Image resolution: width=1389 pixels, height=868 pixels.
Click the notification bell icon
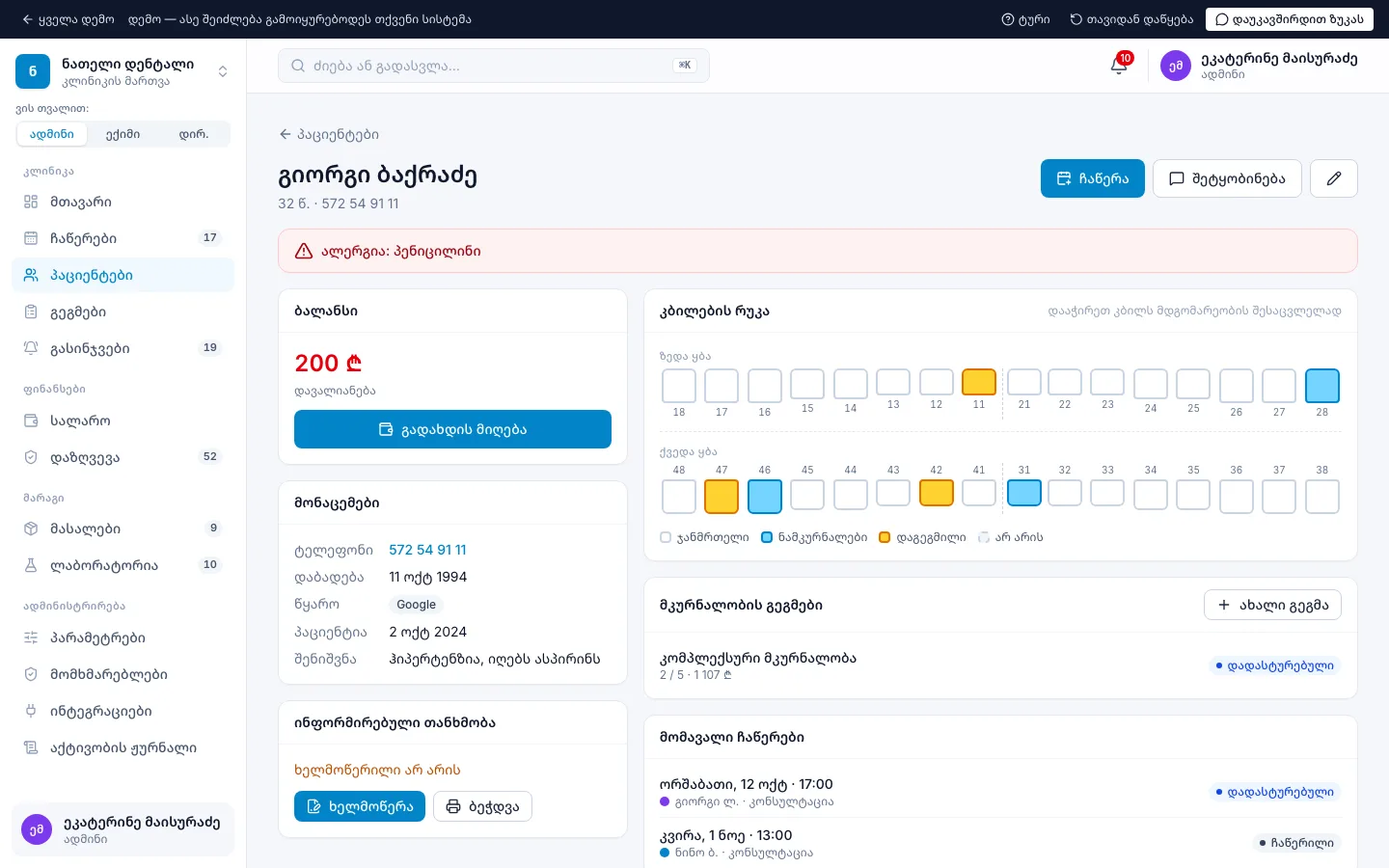pyautogui.click(x=1119, y=66)
